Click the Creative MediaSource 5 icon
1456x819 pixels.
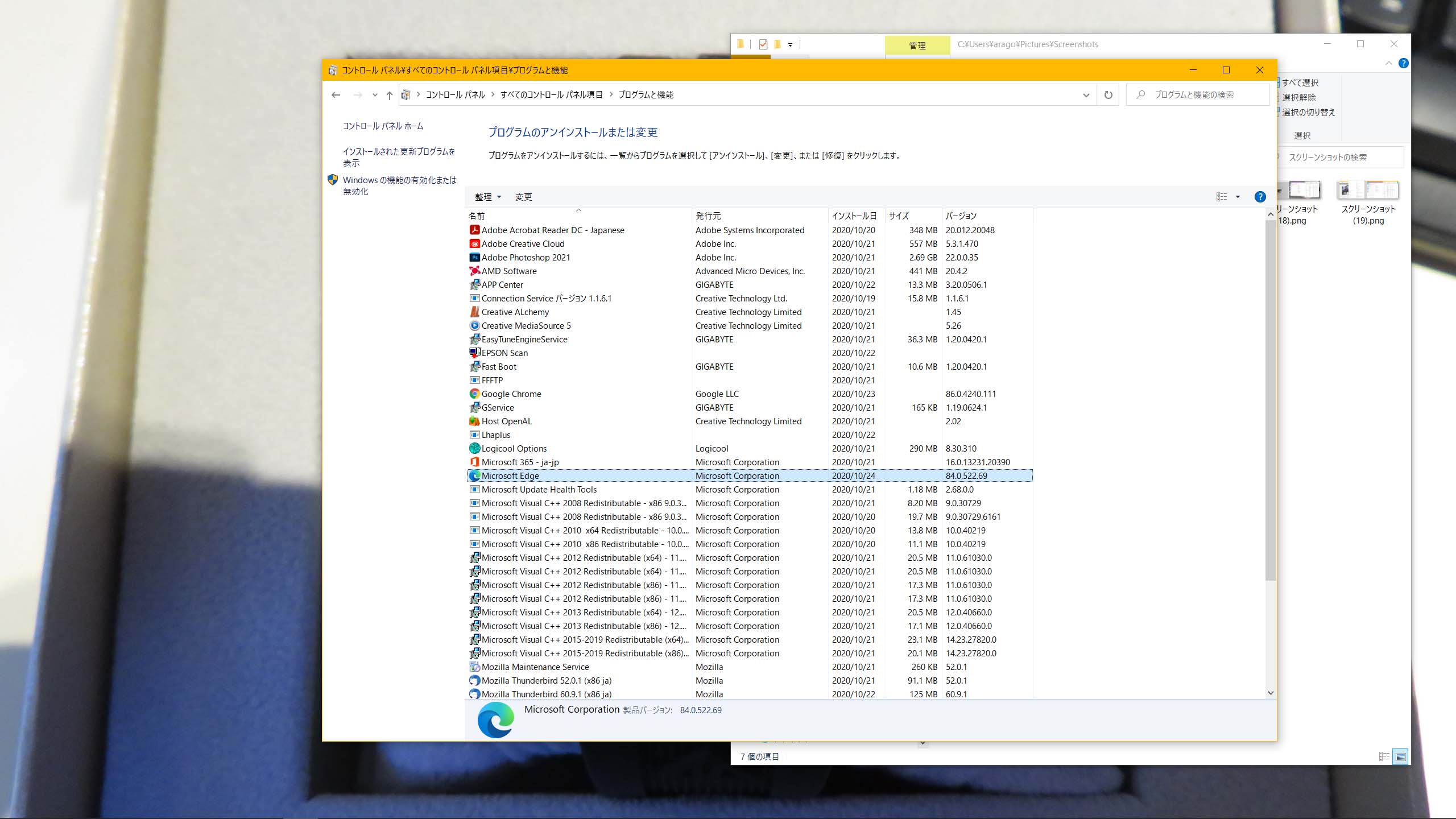point(474,325)
